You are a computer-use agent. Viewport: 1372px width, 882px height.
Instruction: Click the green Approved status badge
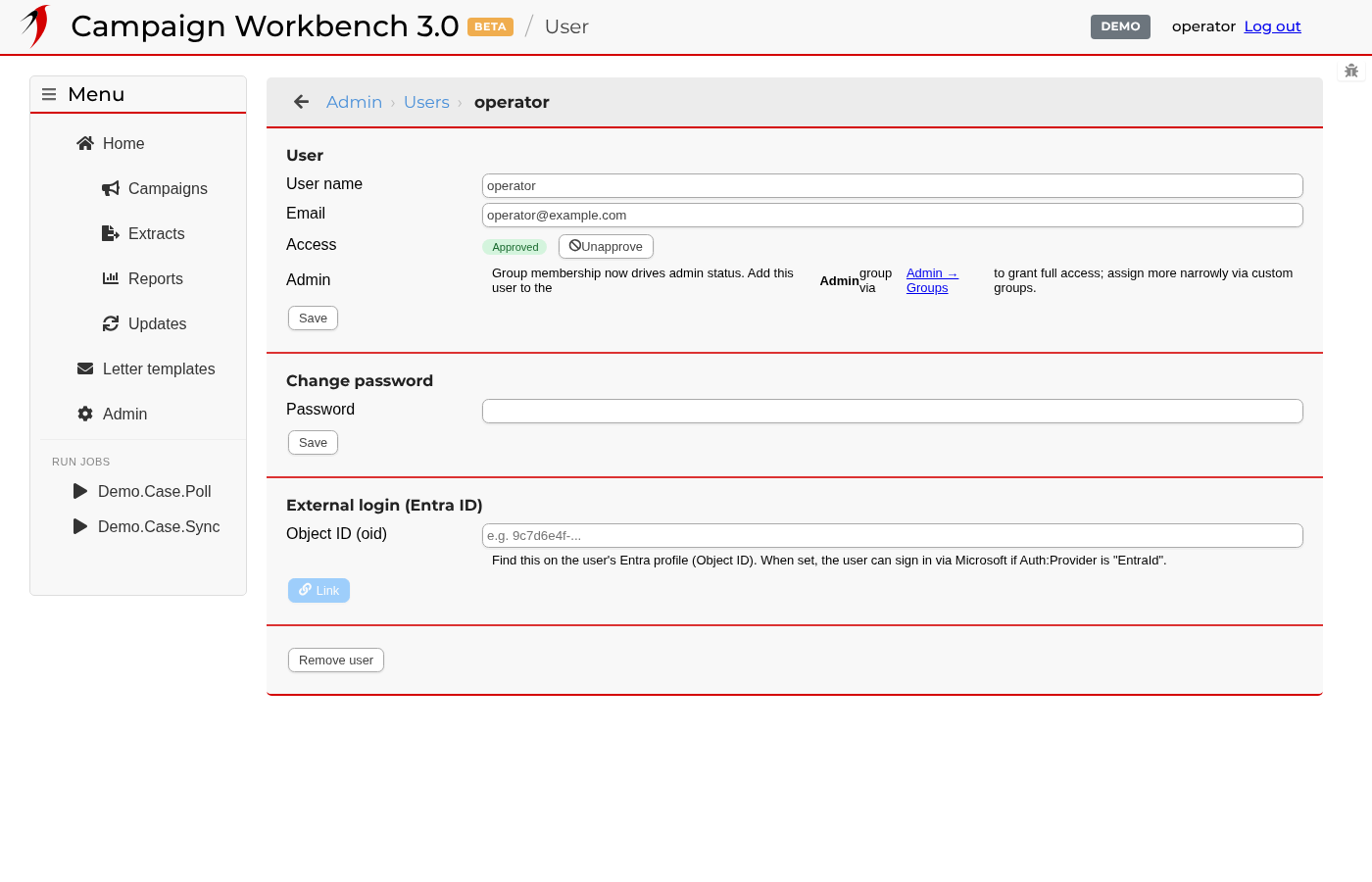coord(514,247)
